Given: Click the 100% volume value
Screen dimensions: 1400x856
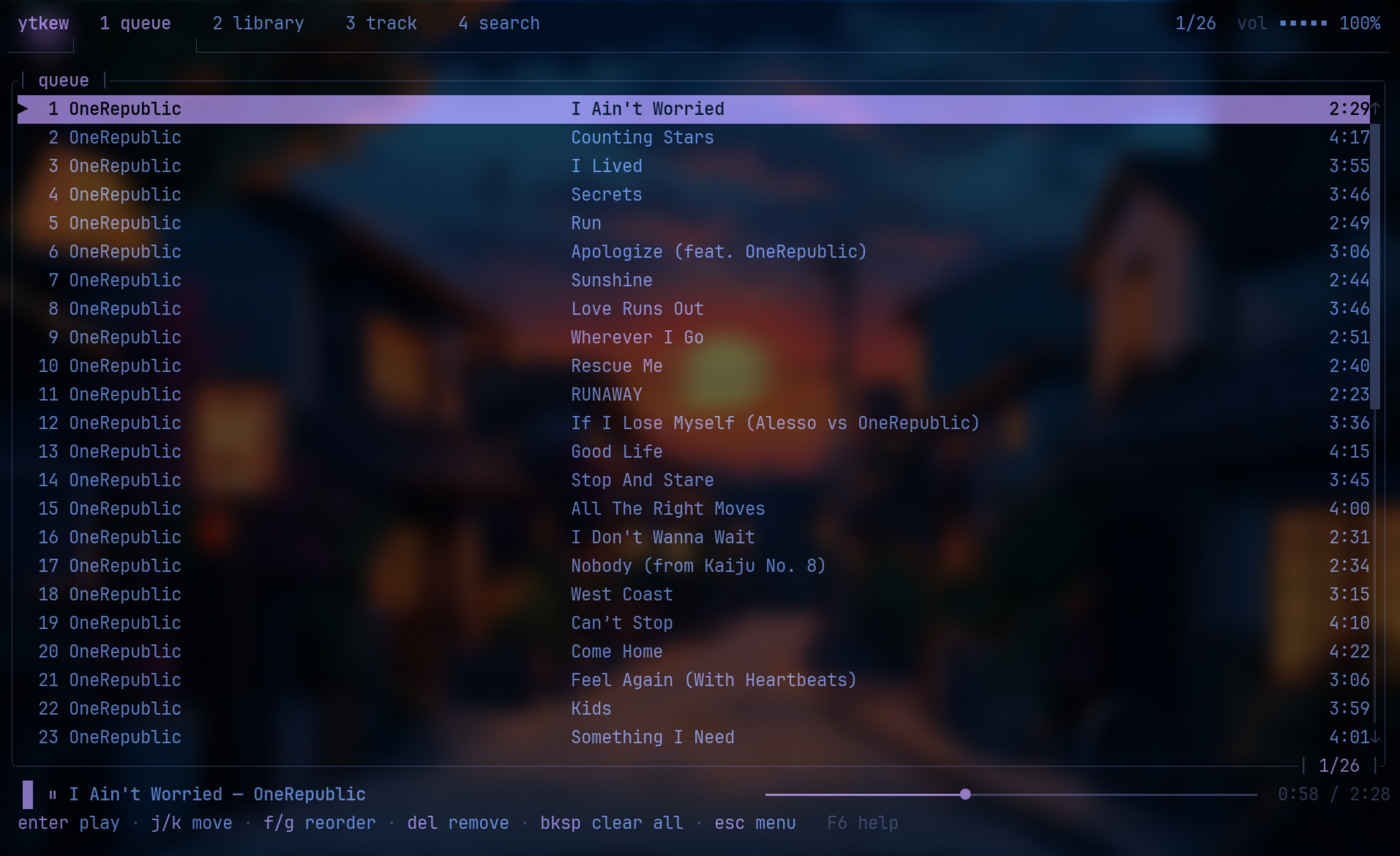Looking at the screenshot, I should point(1360,23).
